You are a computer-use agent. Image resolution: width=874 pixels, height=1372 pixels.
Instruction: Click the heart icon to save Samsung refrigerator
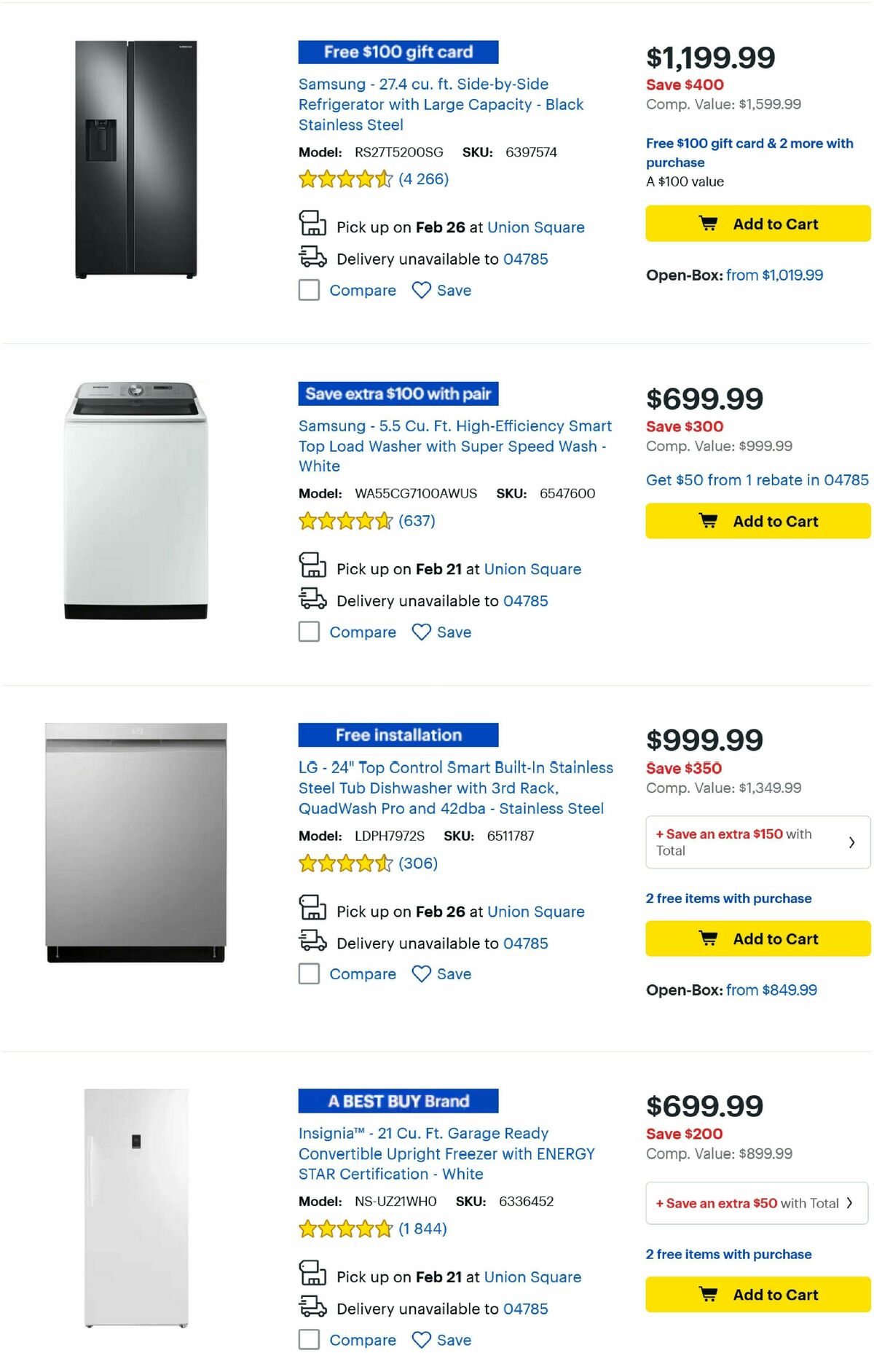[420, 290]
